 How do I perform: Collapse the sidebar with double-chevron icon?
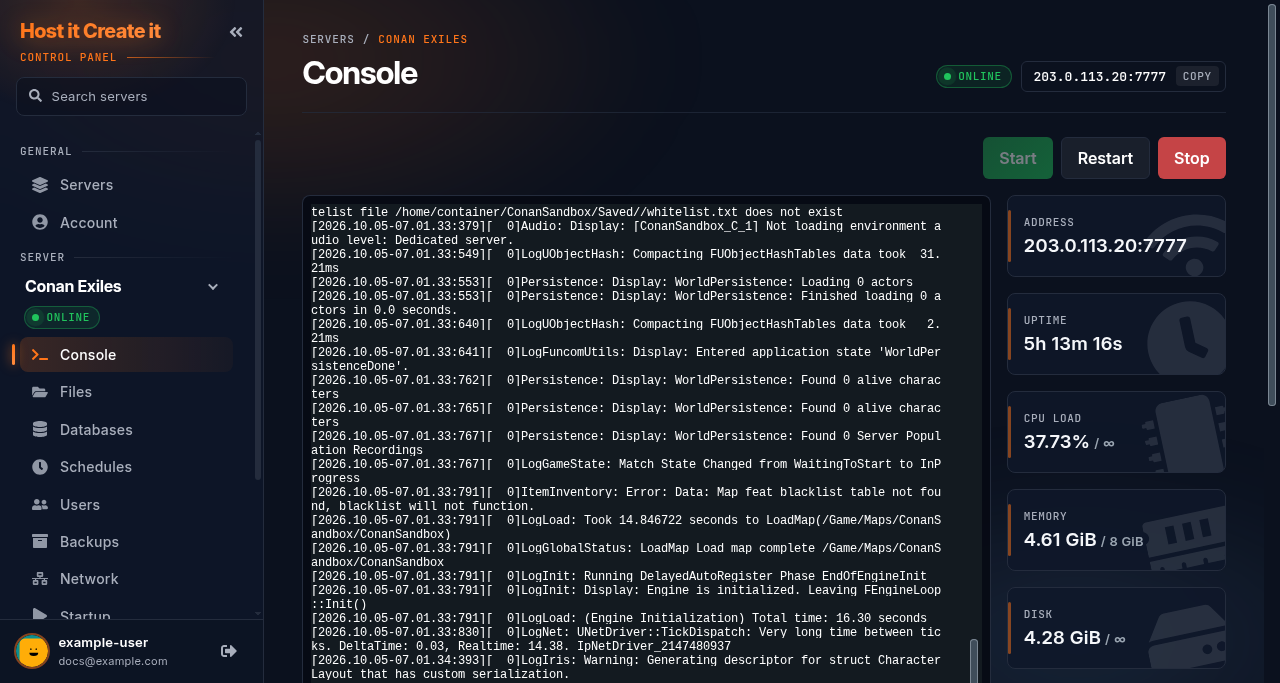coord(236,32)
